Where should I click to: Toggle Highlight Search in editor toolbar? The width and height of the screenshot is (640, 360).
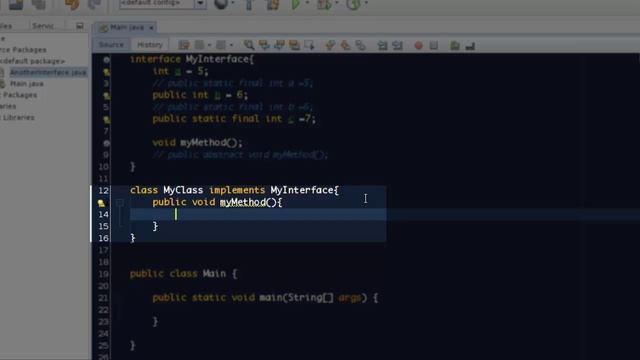[x=294, y=45]
